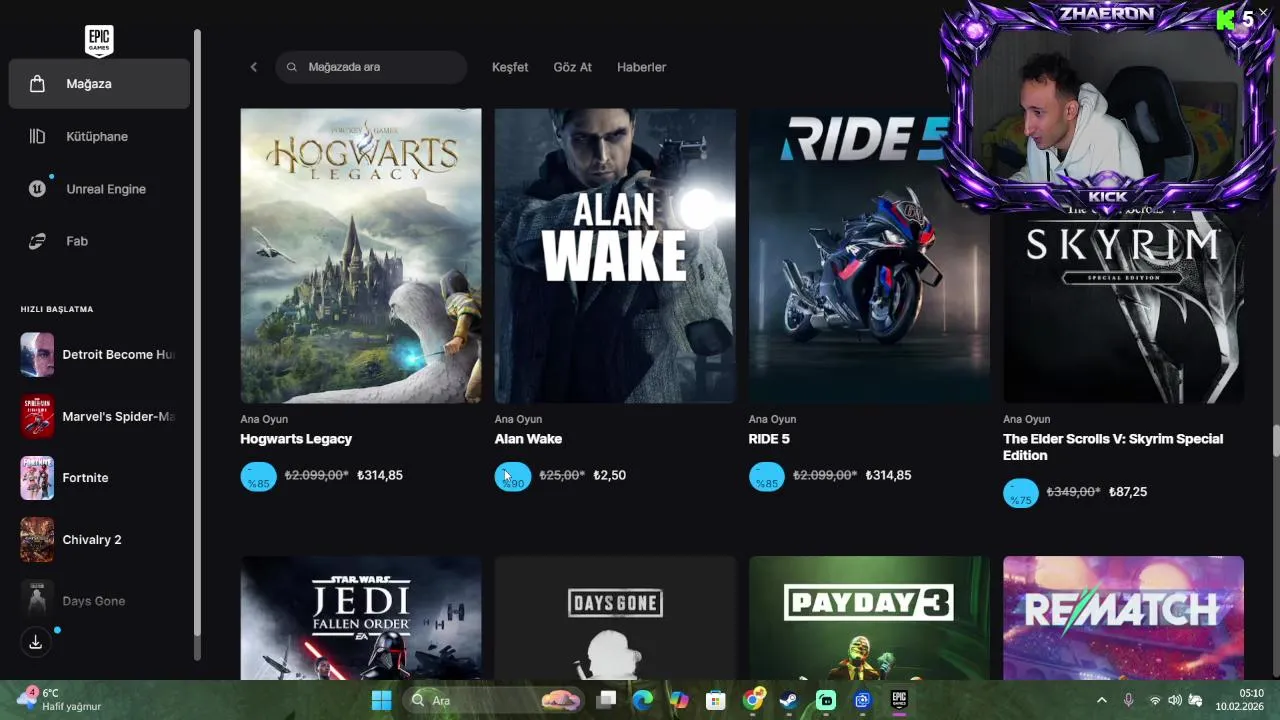Select Days Gone in quick launch
This screenshot has height=720, width=1280.
pos(99,601)
